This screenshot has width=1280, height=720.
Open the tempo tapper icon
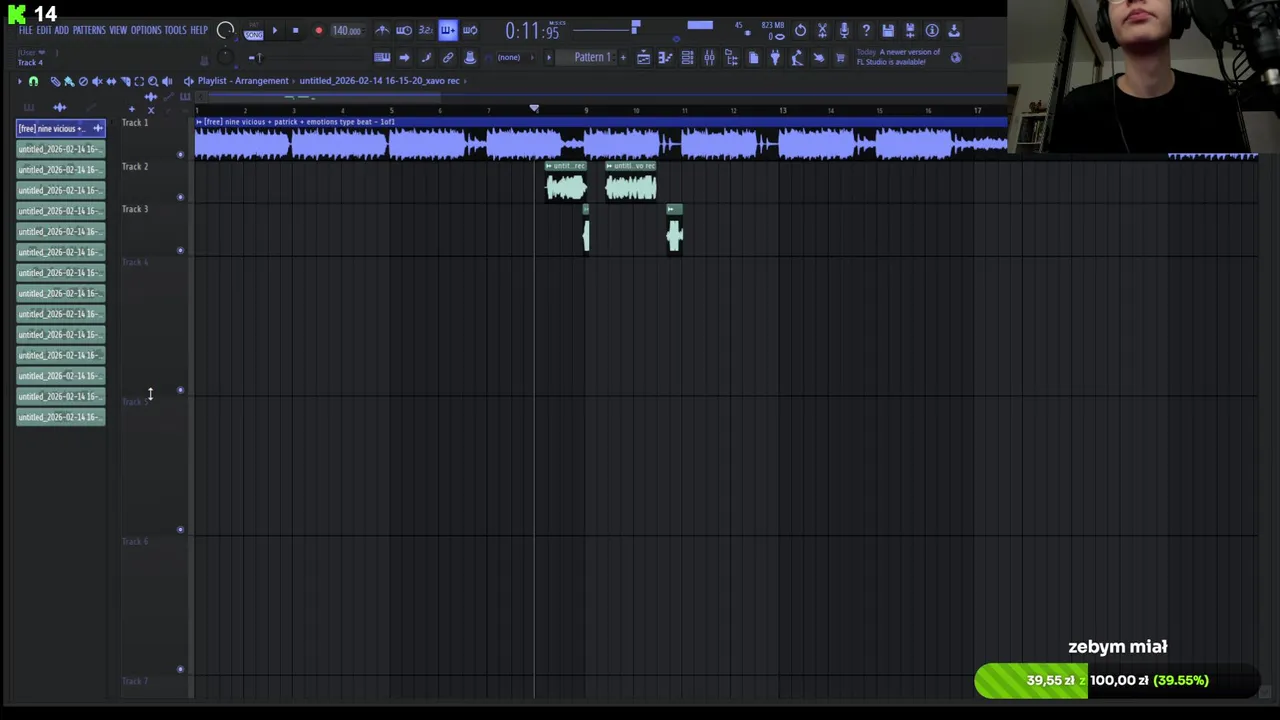797,57
